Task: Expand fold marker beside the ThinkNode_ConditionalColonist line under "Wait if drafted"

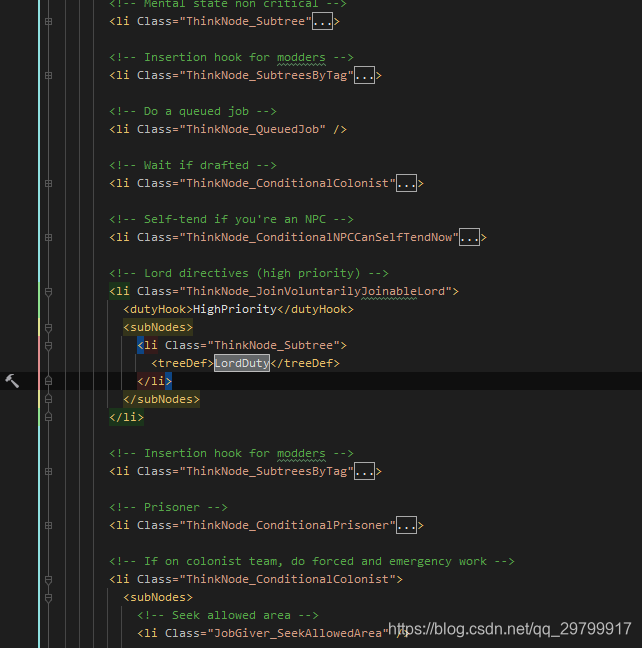Action: (48, 183)
